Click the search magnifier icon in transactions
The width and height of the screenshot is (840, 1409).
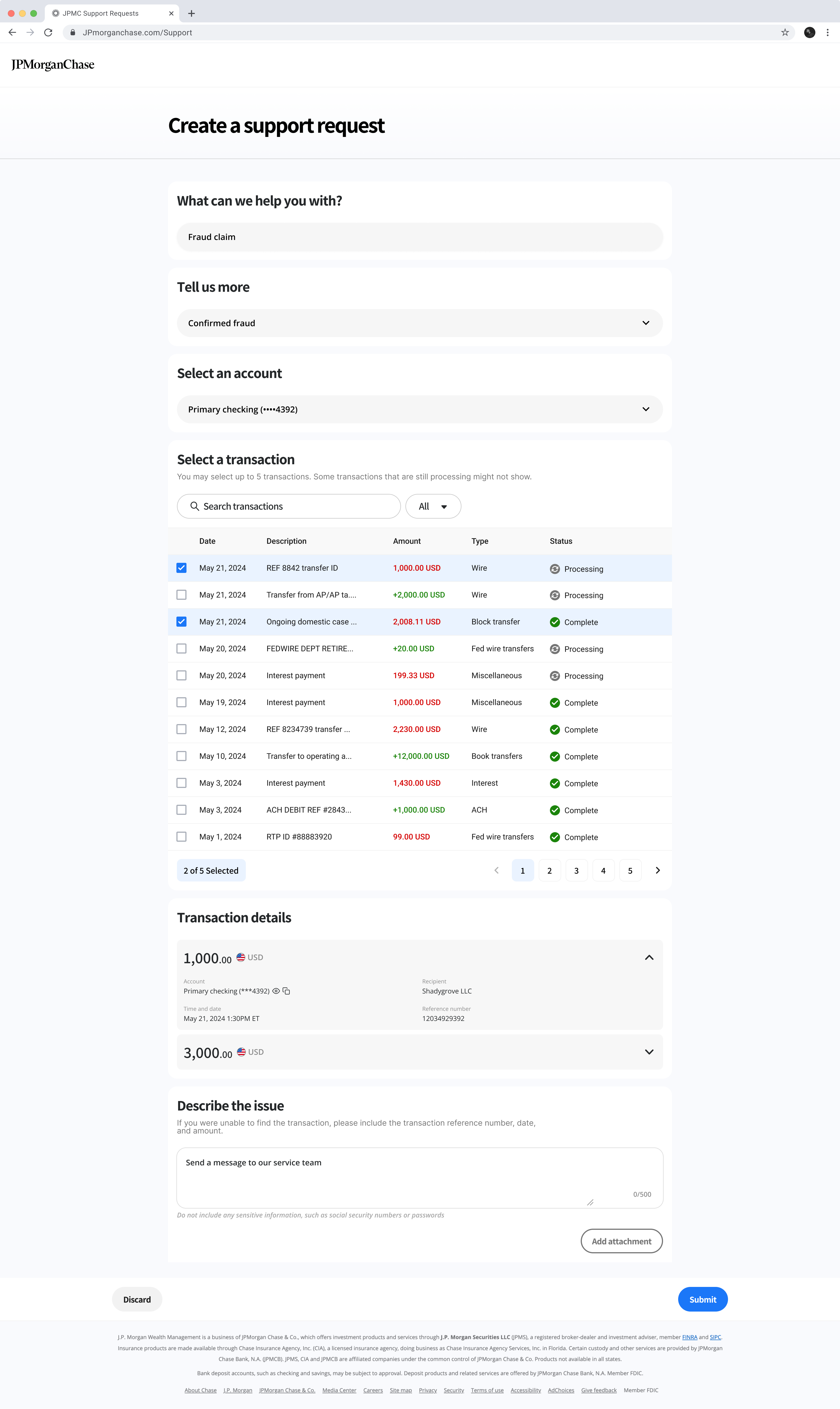(x=194, y=506)
